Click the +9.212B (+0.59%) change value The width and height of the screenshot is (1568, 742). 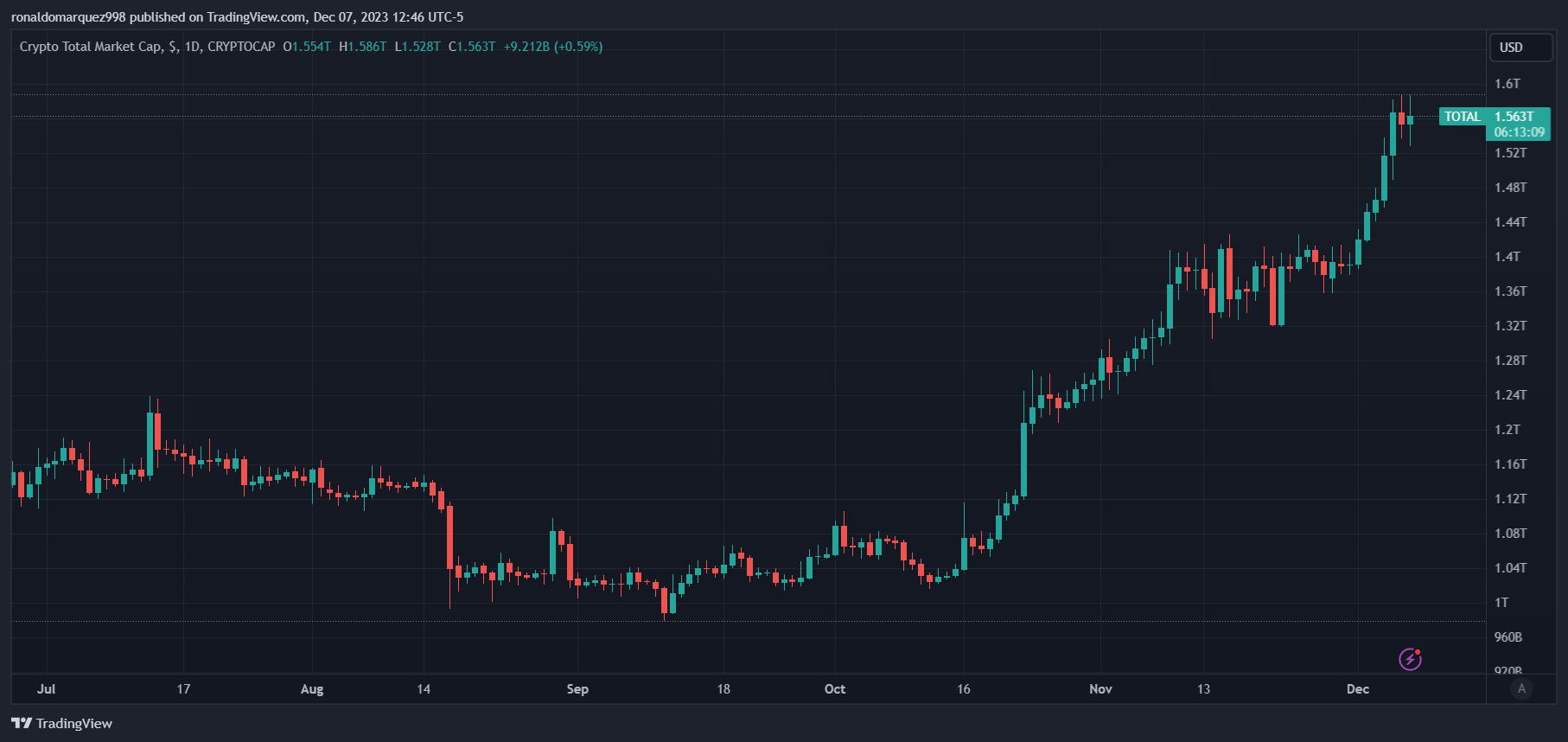[553, 47]
